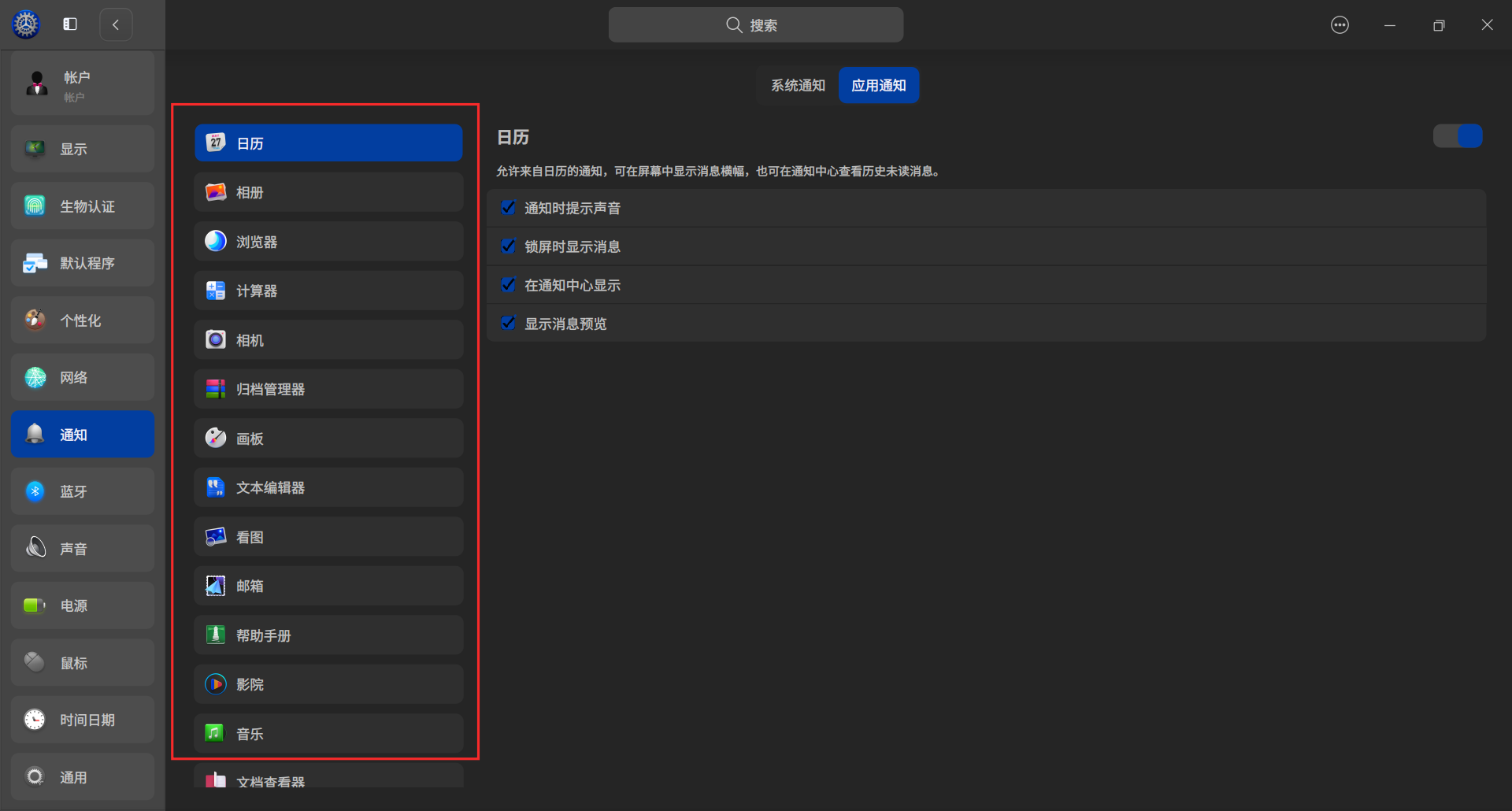The height and width of the screenshot is (811, 1512).
Task: Open 个性化 settings in the sidebar
Action: coord(82,320)
